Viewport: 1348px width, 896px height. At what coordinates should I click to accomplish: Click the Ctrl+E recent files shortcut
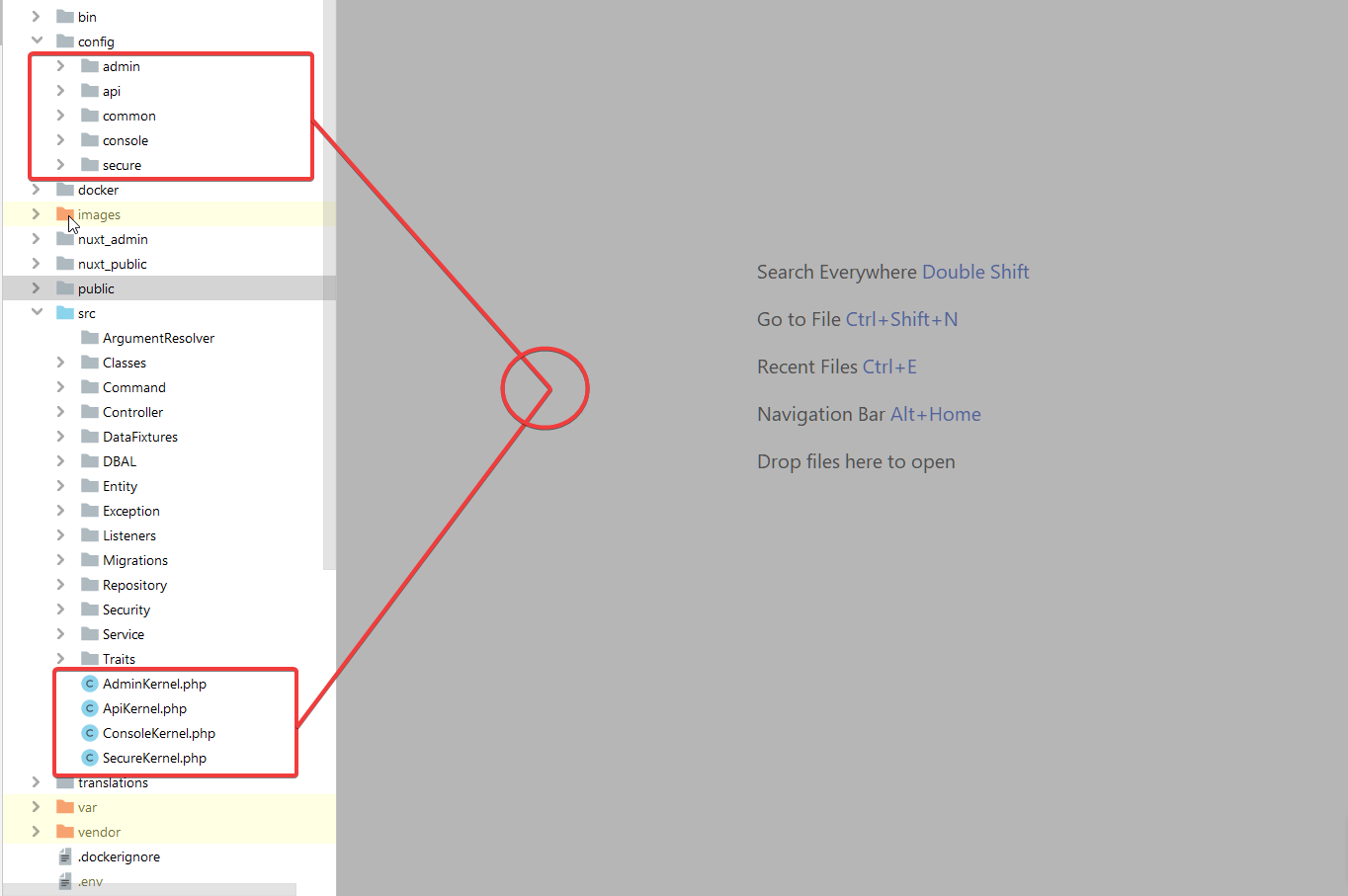pos(889,367)
